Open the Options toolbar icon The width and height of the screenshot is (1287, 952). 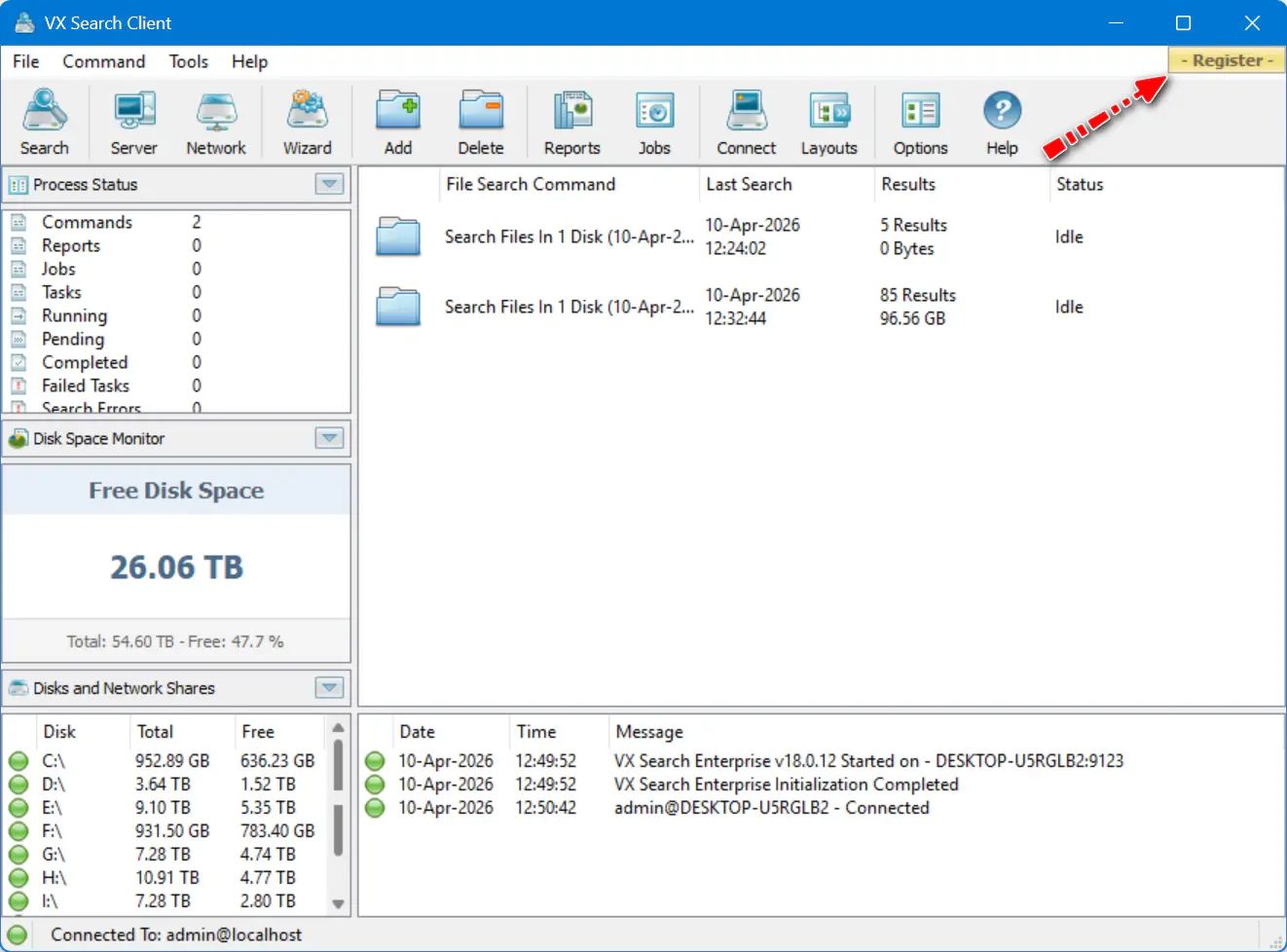(920, 122)
